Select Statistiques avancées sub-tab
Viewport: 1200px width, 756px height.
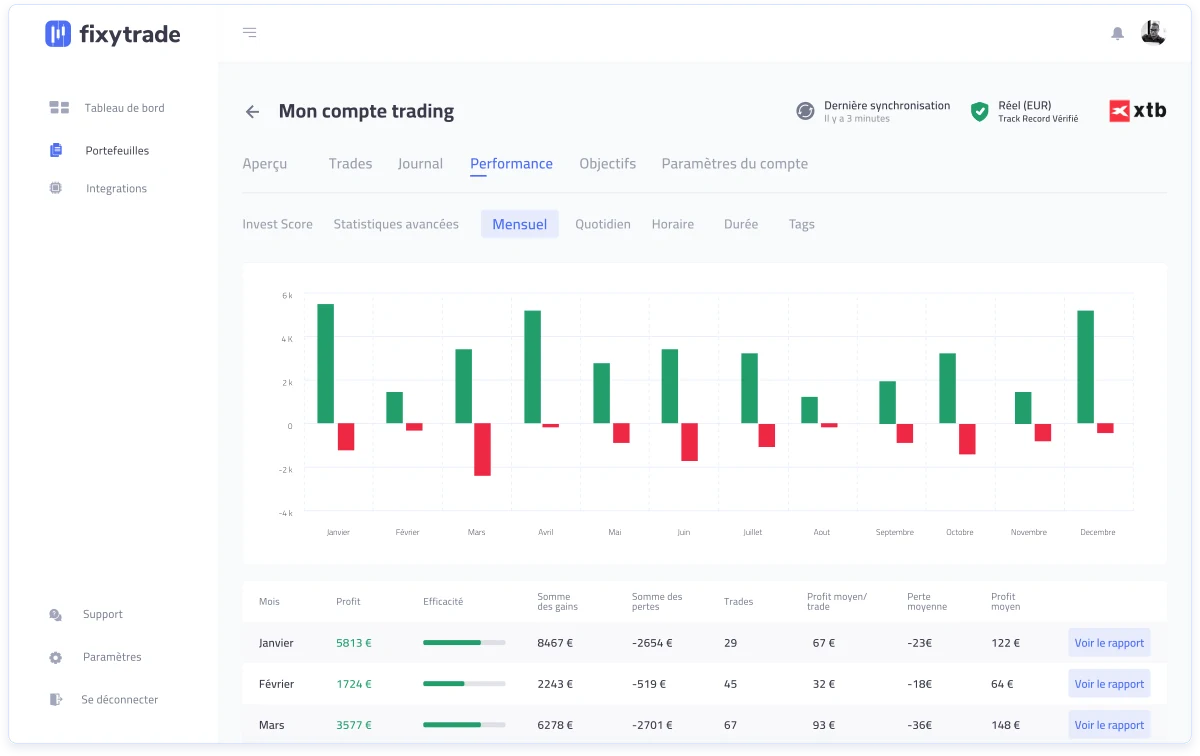(396, 224)
